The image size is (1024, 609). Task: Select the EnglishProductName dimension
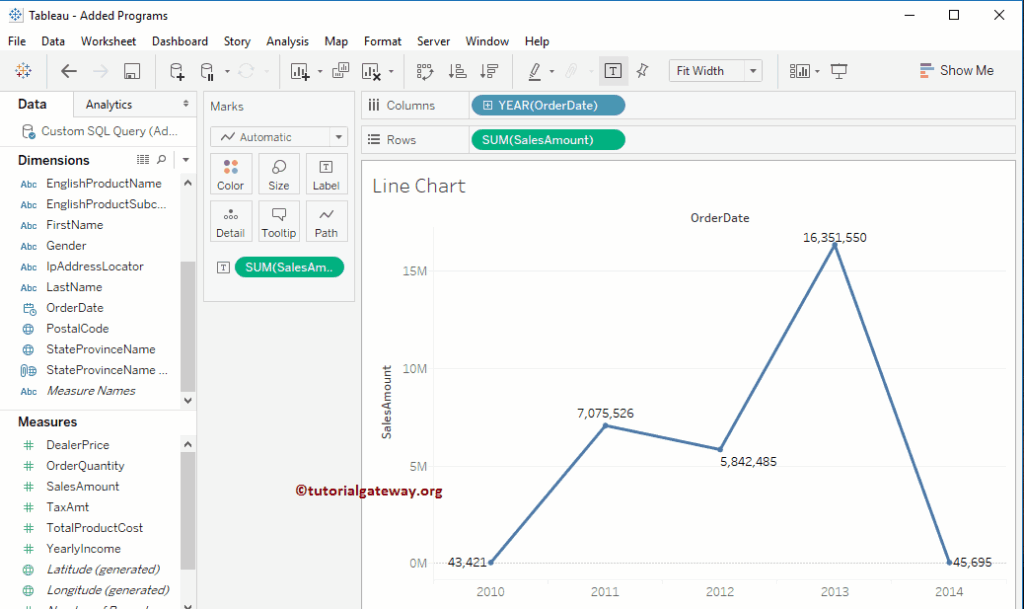(104, 183)
